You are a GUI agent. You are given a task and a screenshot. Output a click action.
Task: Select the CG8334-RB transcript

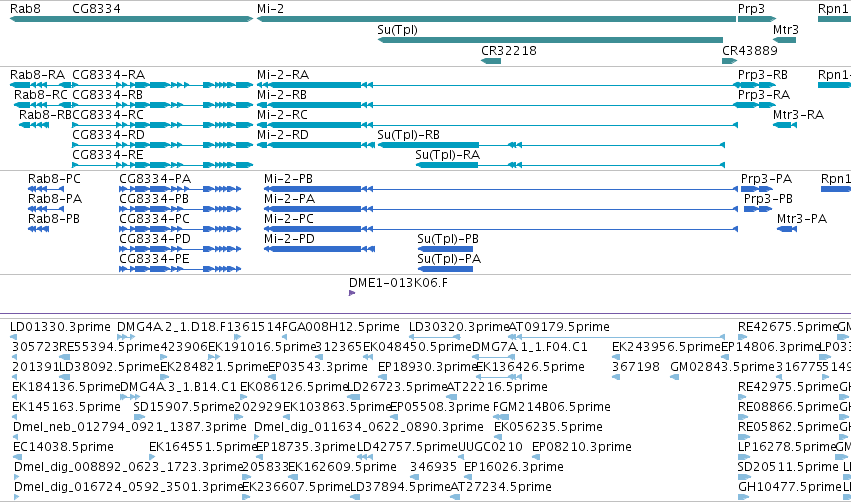162,105
